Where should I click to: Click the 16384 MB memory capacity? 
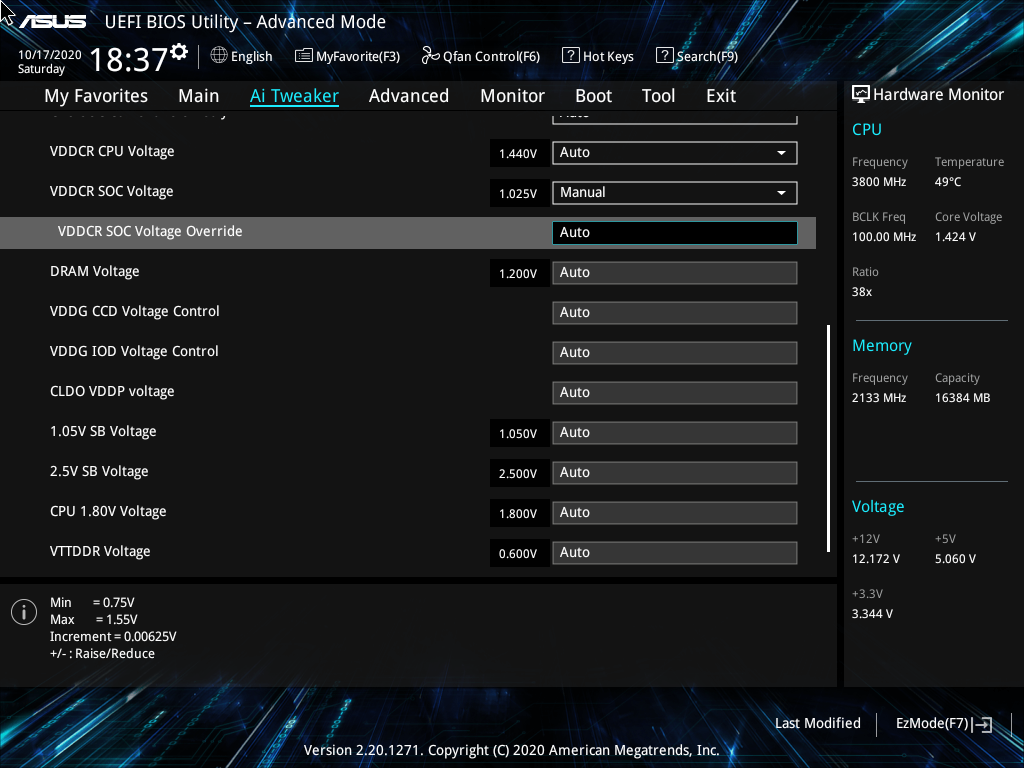pos(963,398)
